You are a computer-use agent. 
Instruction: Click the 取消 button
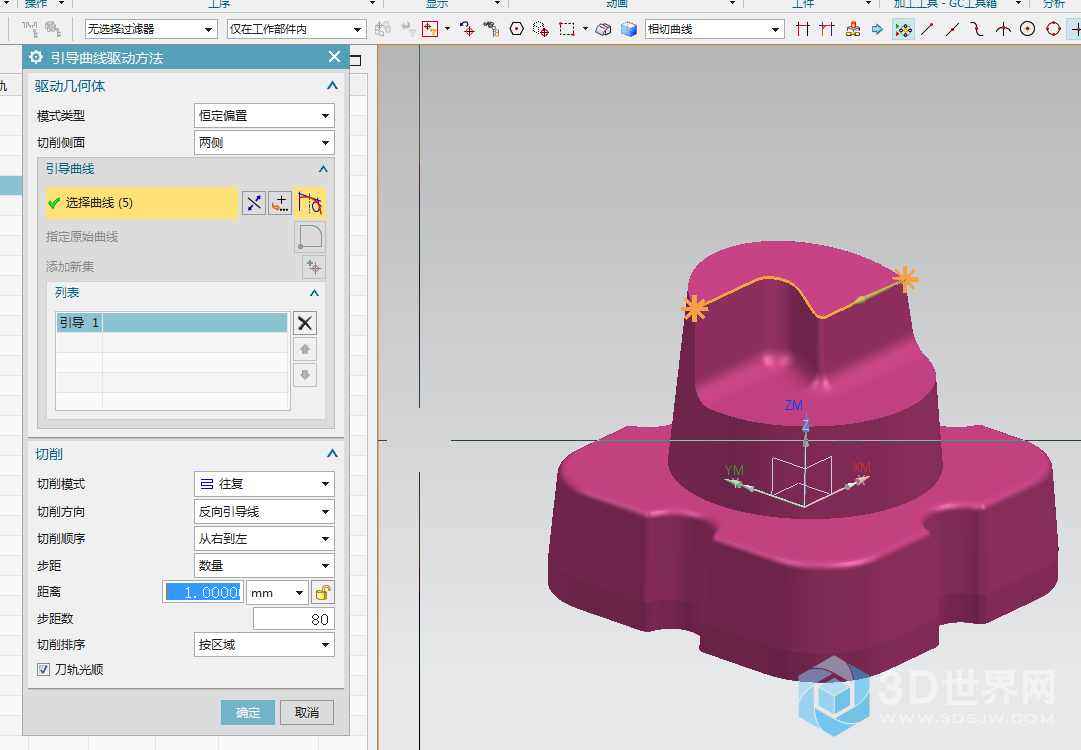[307, 713]
